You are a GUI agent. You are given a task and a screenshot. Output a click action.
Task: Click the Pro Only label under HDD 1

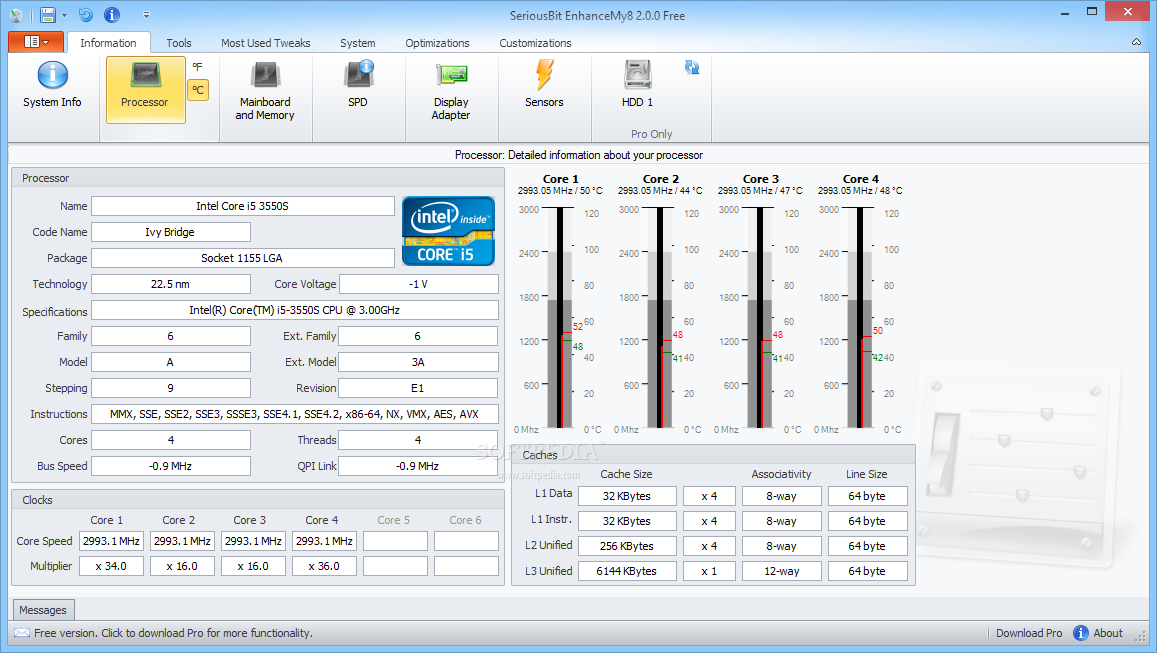pyautogui.click(x=652, y=134)
